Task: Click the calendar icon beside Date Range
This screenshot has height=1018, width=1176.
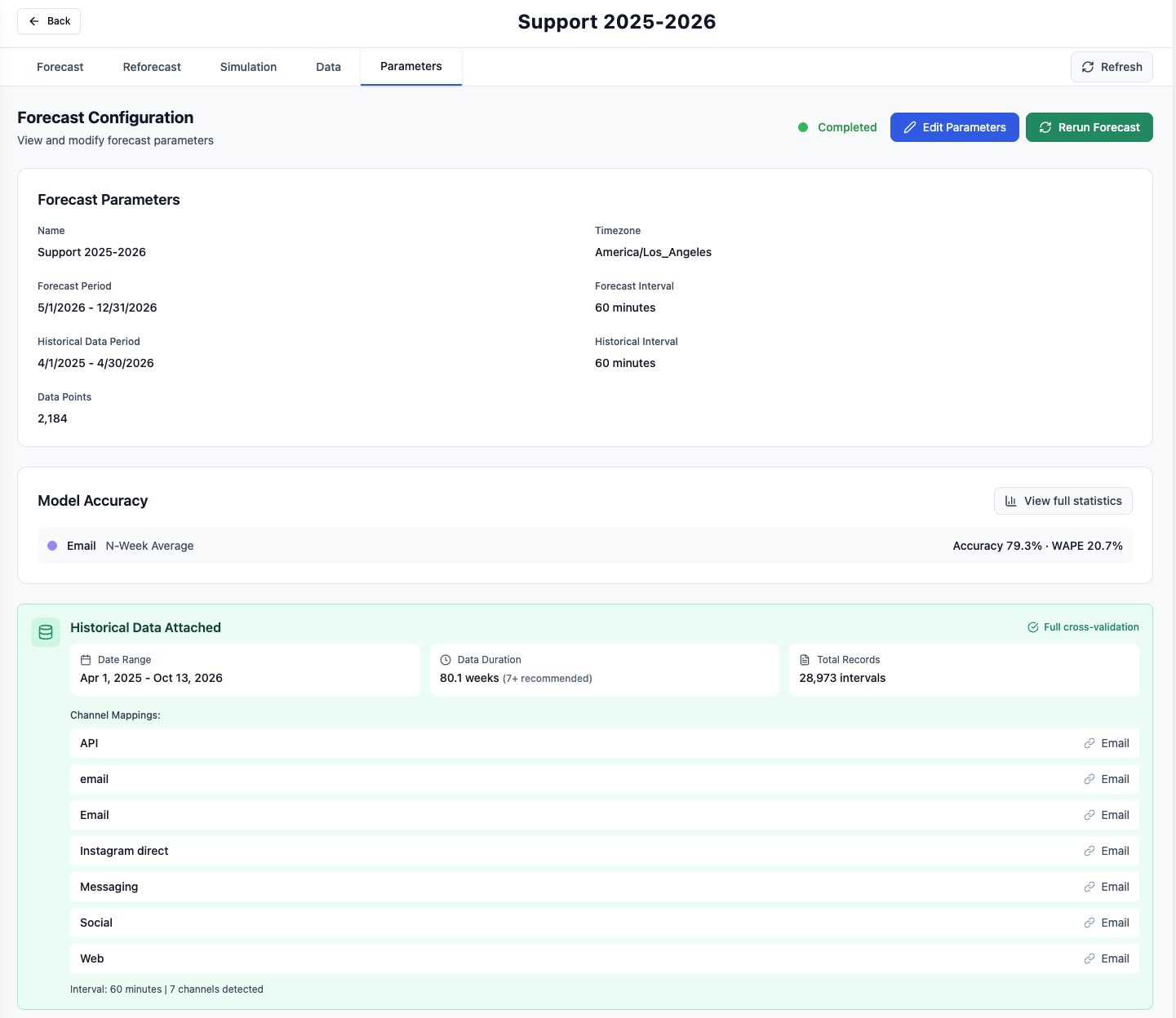Action: [x=86, y=660]
